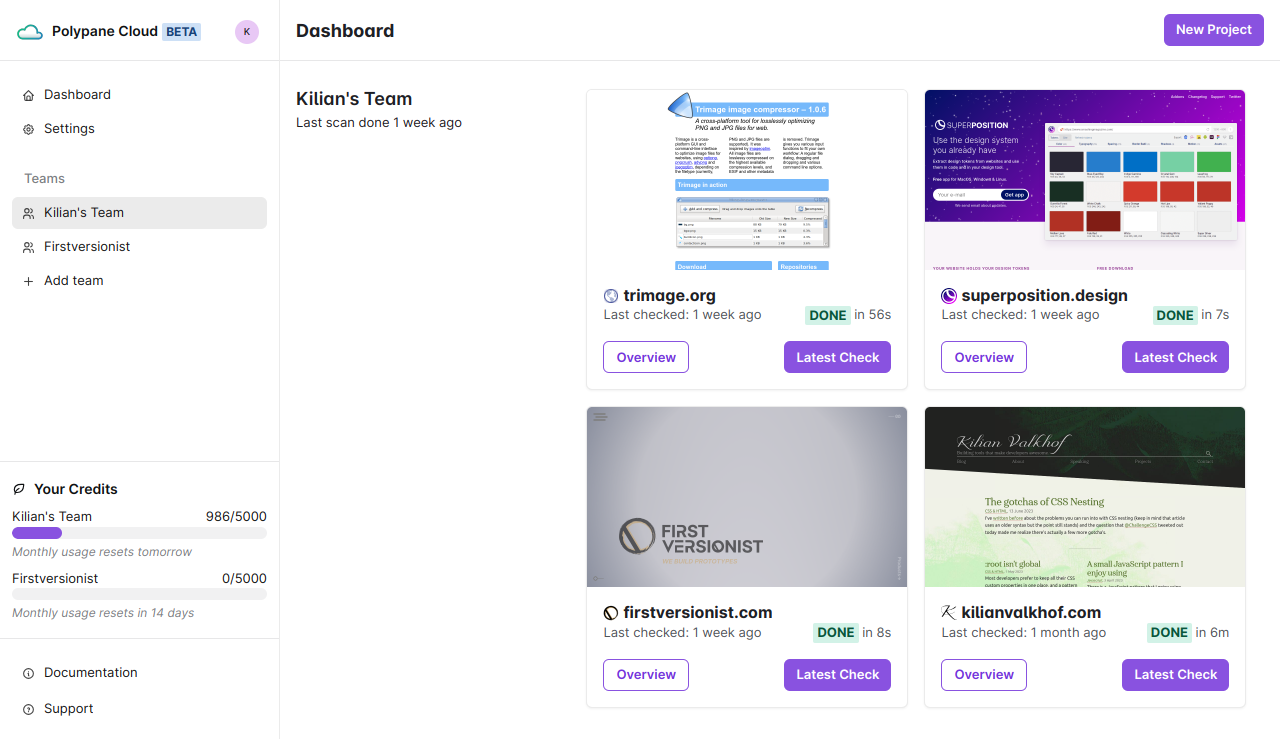The height and width of the screenshot is (739, 1280).
Task: Click 'Monthly usage resets in 14 days'
Action: tap(103, 613)
